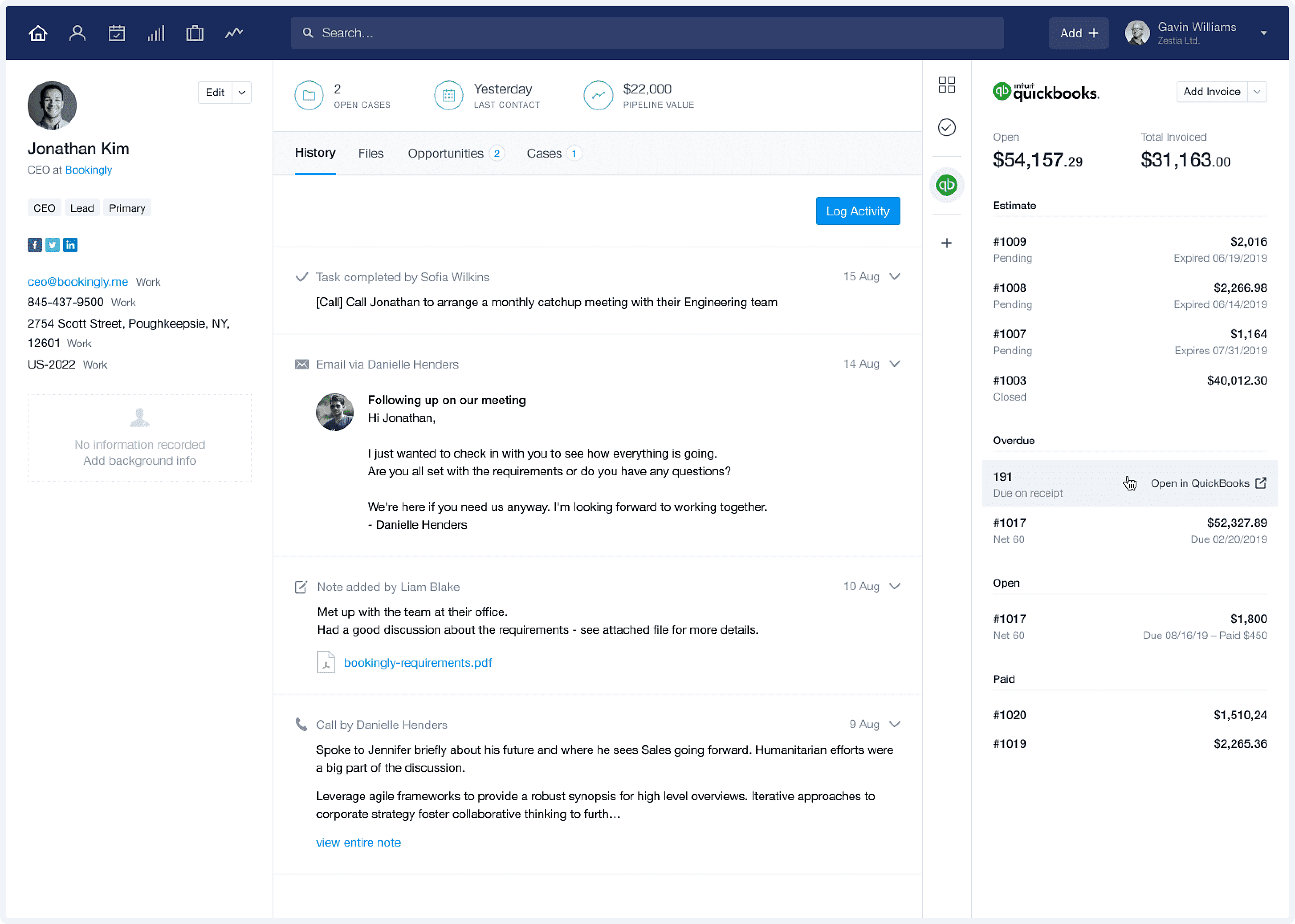This screenshot has height=924, width=1295.
Task: Open the Reports trend line icon
Action: coord(234,33)
